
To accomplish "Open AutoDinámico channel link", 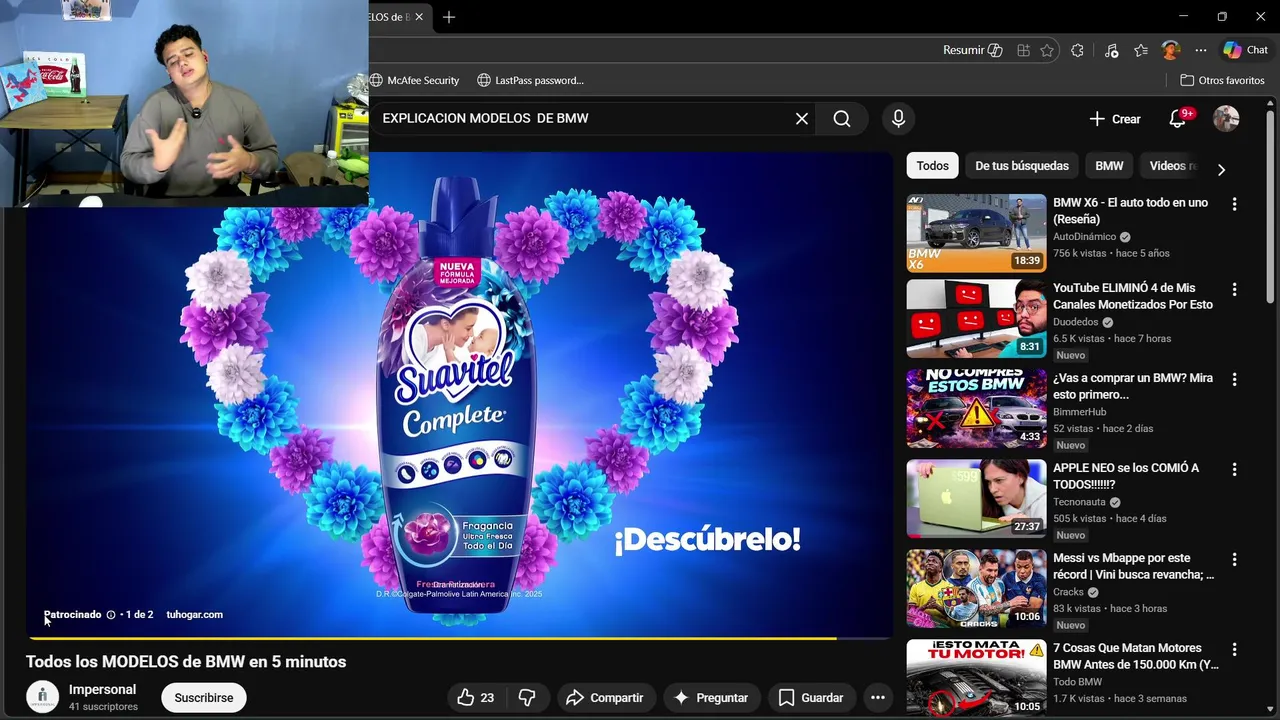I will click(1084, 237).
